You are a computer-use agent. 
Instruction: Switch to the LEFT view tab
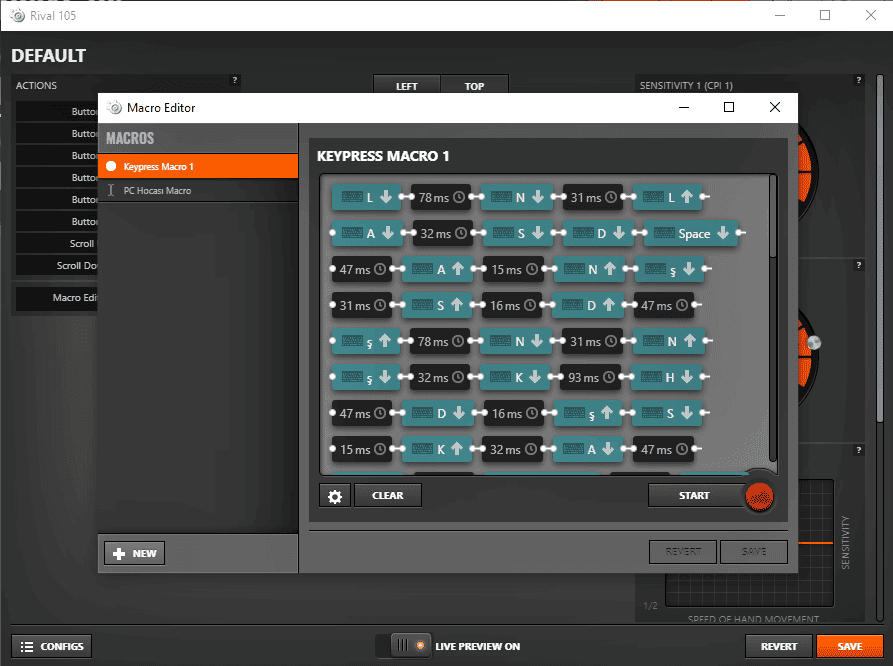pos(406,86)
